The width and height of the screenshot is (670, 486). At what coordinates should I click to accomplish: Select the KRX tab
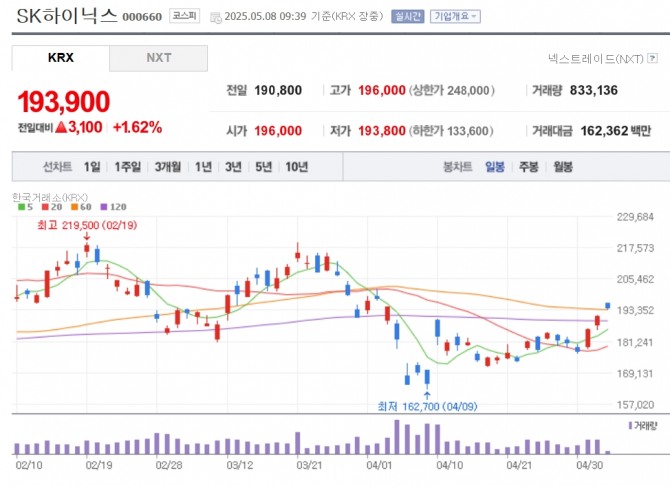[61, 58]
